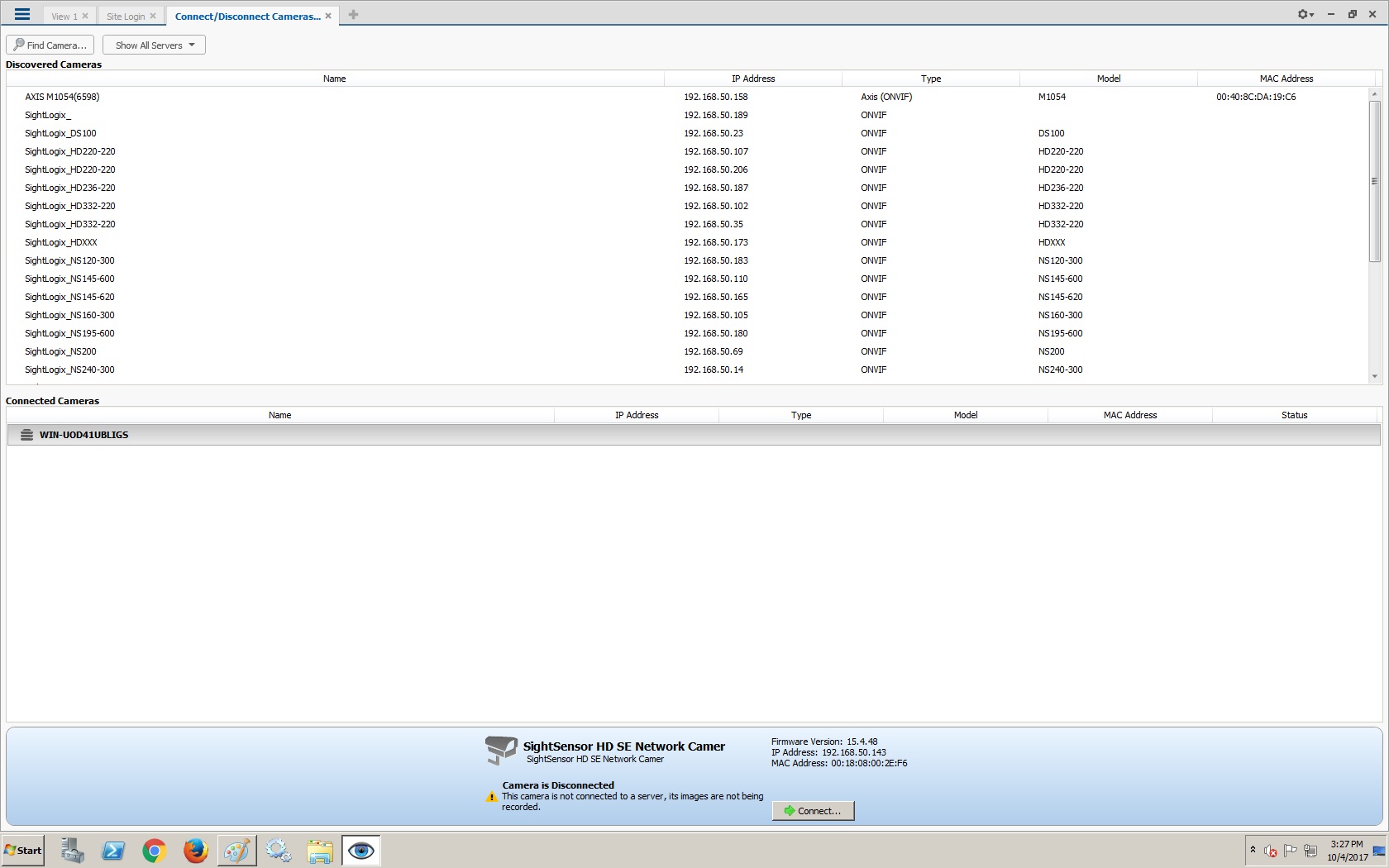
Task: Open Paint from the taskbar
Action: (237, 851)
